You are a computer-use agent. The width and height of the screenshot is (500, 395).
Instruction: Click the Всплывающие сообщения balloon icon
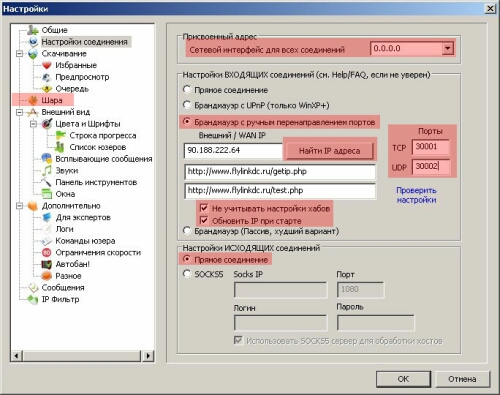click(x=47, y=159)
